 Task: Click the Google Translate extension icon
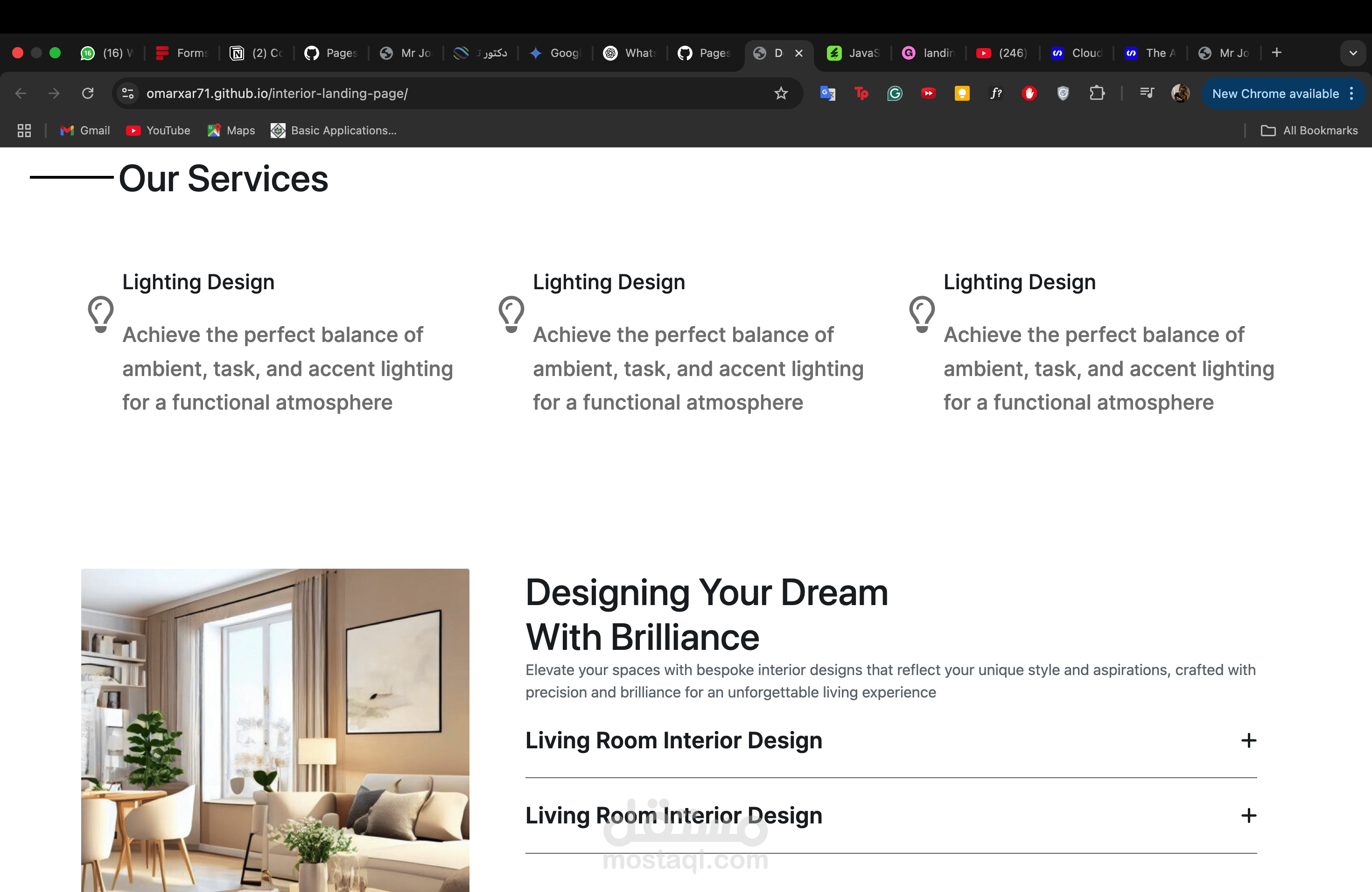pyautogui.click(x=828, y=93)
